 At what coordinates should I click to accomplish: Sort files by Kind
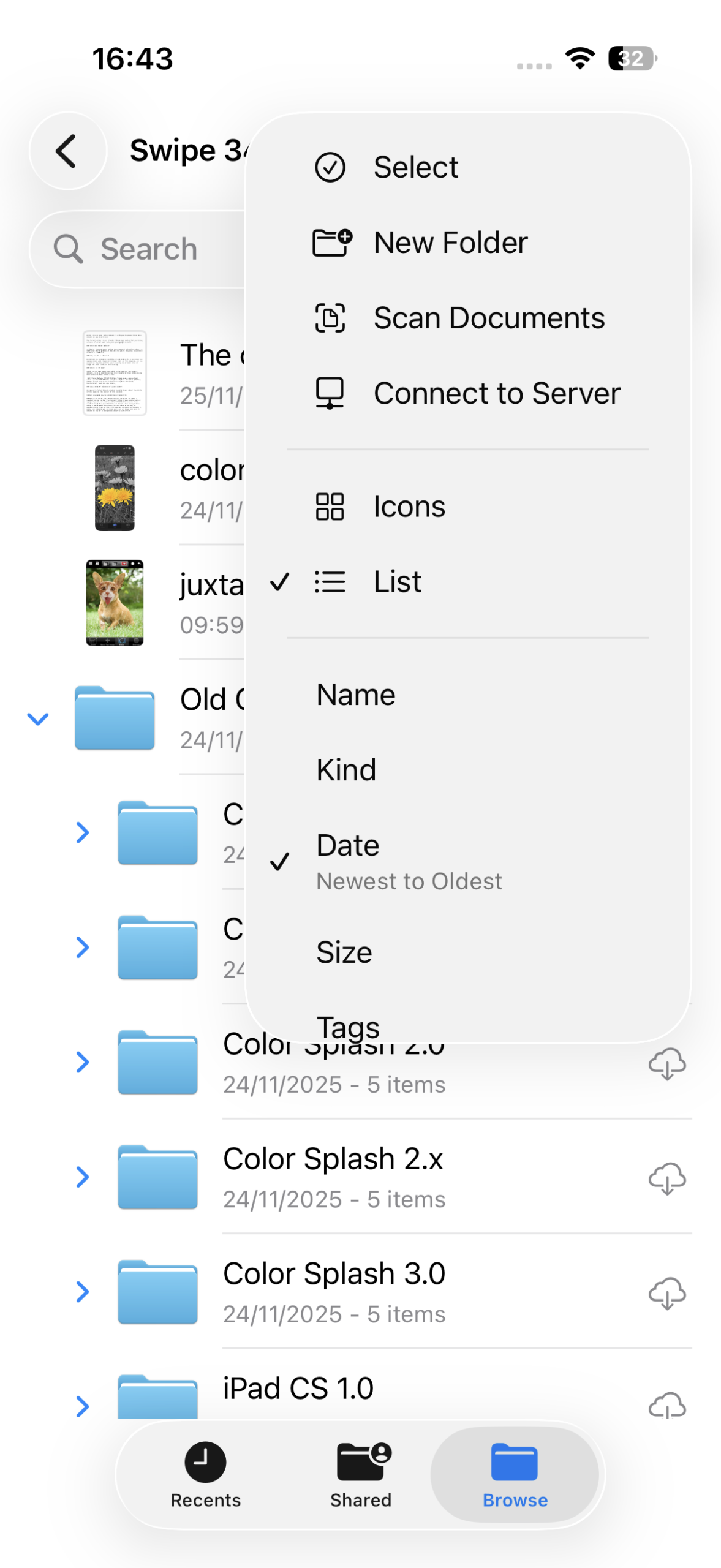(x=346, y=770)
